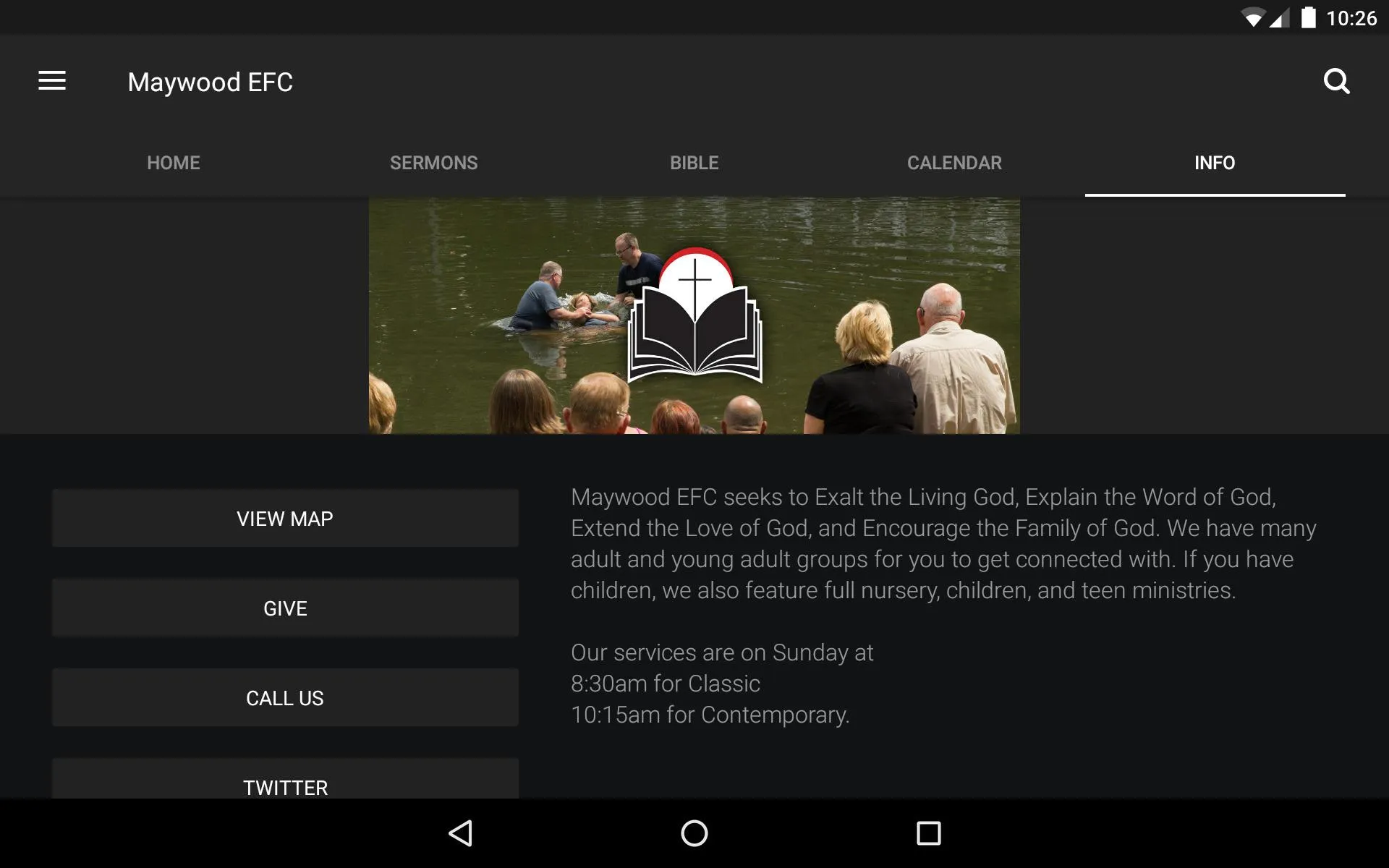The height and width of the screenshot is (868, 1389).
Task: Select the INFO tab
Action: coord(1213,161)
